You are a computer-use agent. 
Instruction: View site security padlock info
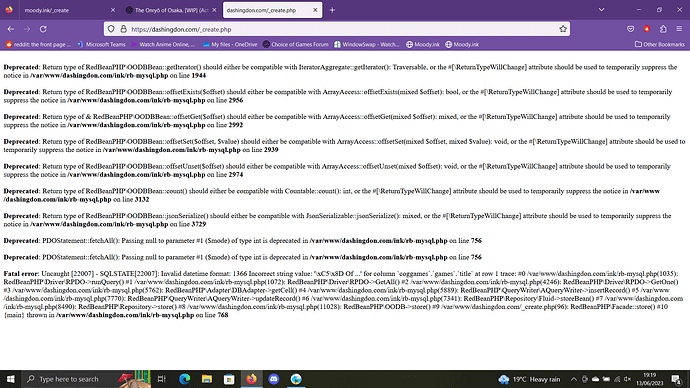pos(124,29)
